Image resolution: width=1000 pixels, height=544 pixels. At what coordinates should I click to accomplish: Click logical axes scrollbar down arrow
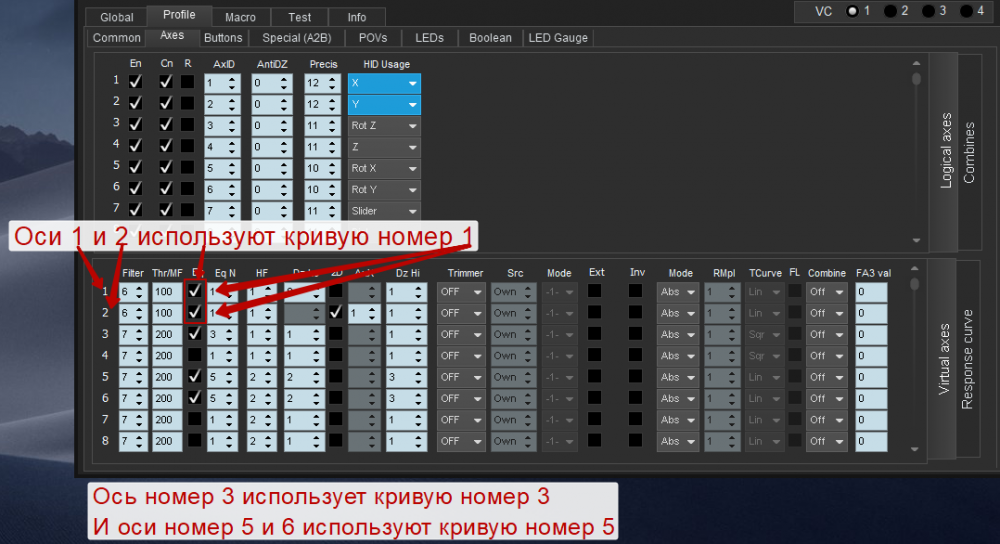point(916,240)
